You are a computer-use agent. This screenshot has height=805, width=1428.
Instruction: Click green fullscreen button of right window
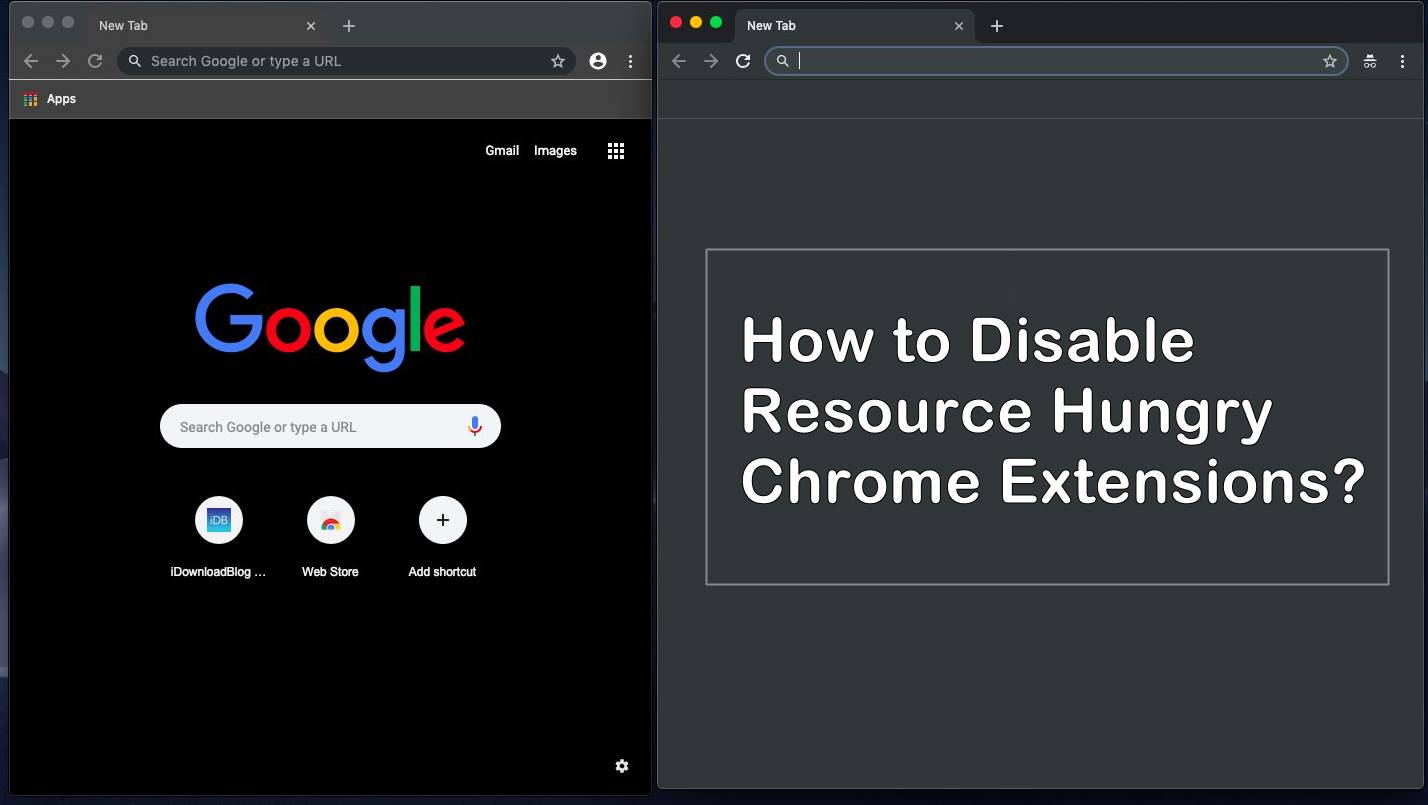click(716, 22)
